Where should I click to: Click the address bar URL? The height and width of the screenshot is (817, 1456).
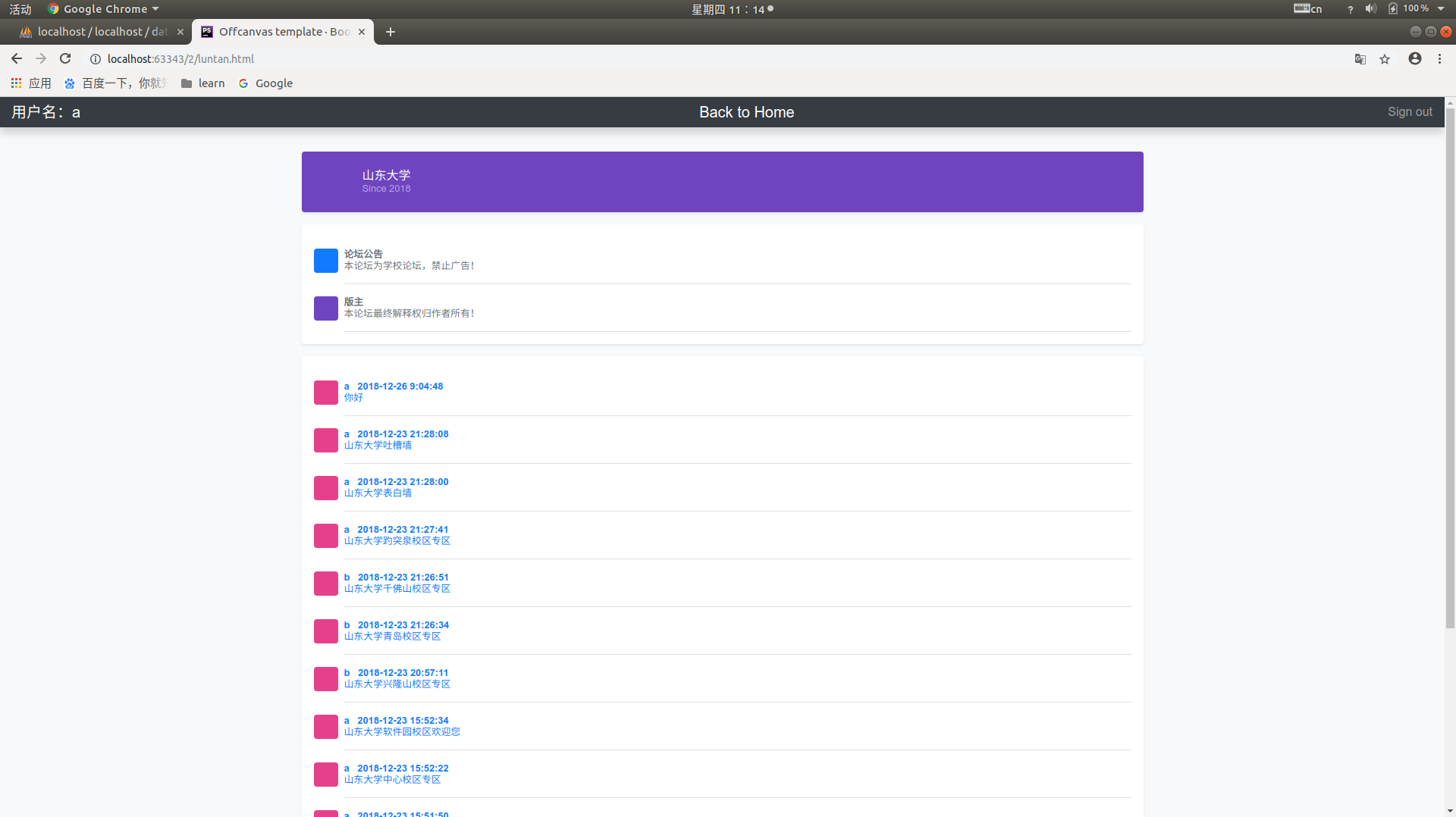[x=180, y=59]
